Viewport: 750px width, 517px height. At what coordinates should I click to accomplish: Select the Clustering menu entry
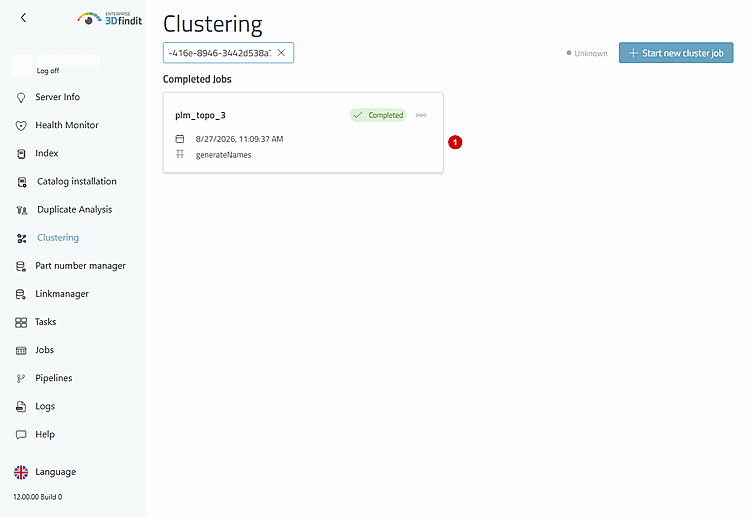click(58, 238)
